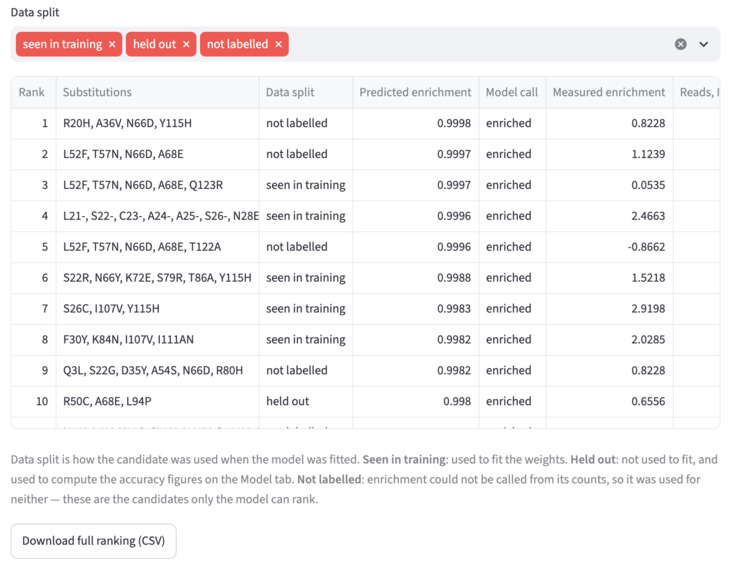Select measured enrichment value 0.0535
Viewport: 732px width, 573px height.
point(610,185)
